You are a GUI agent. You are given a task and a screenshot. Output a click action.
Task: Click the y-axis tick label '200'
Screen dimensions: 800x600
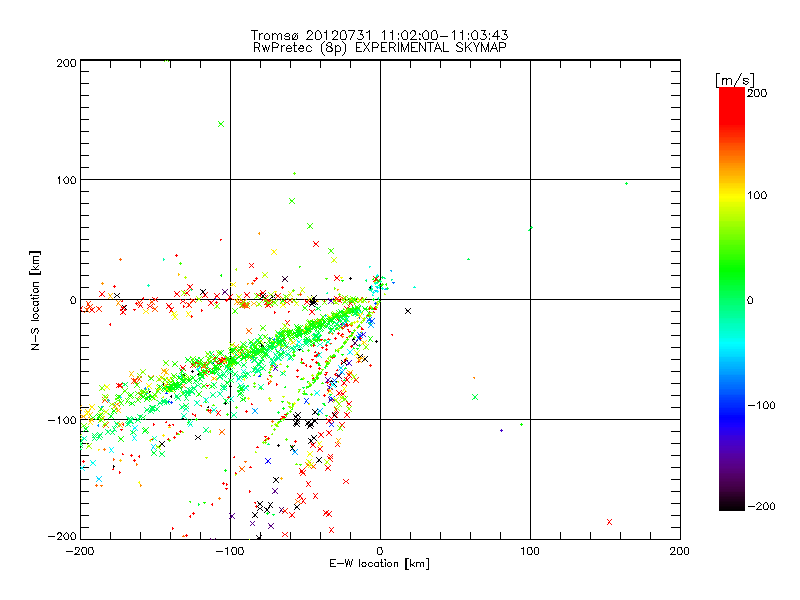[66, 63]
